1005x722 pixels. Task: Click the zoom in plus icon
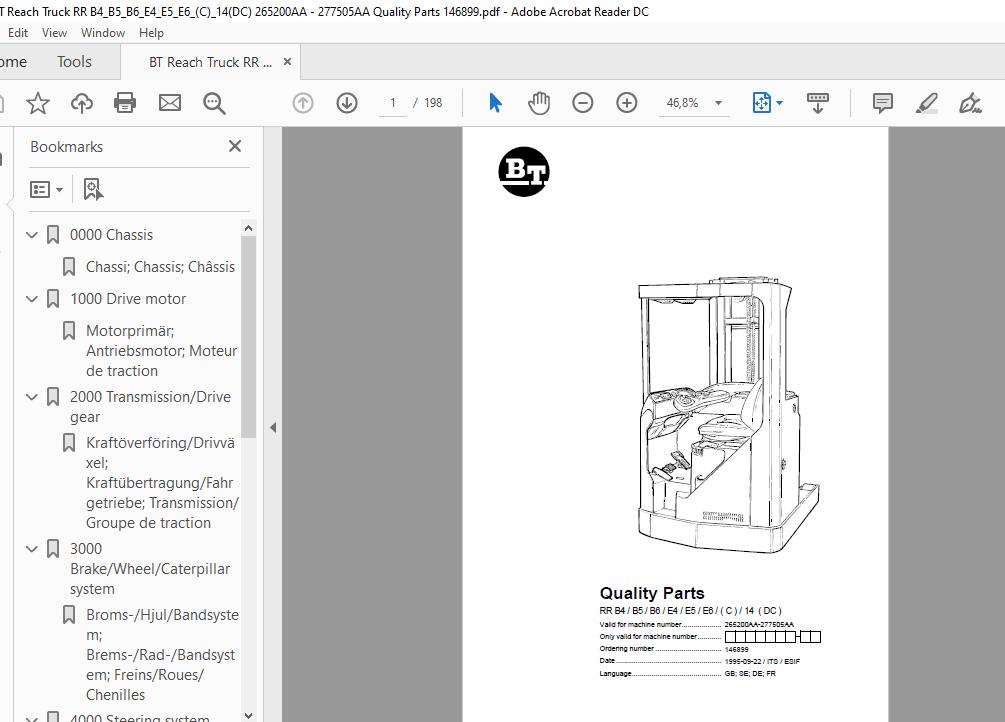click(x=627, y=103)
